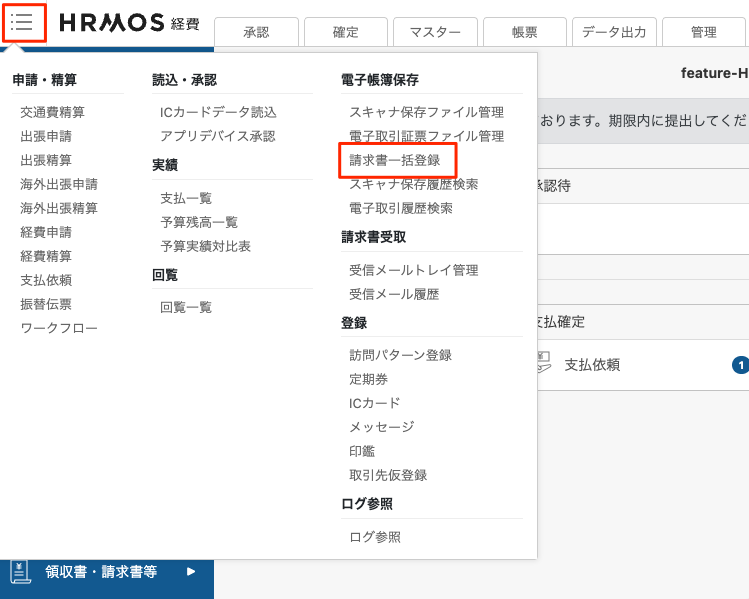Go to ログ参照 page
The width and height of the screenshot is (749, 599).
point(375,537)
